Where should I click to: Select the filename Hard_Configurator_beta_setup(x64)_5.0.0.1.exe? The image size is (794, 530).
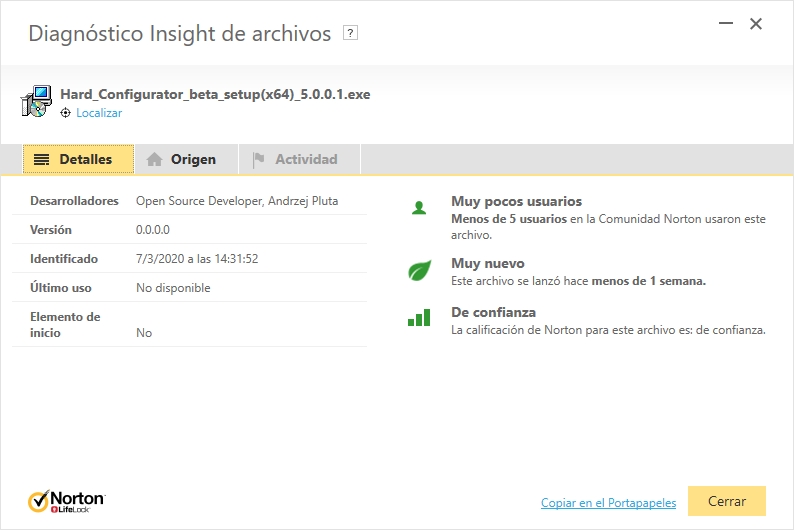tap(215, 95)
